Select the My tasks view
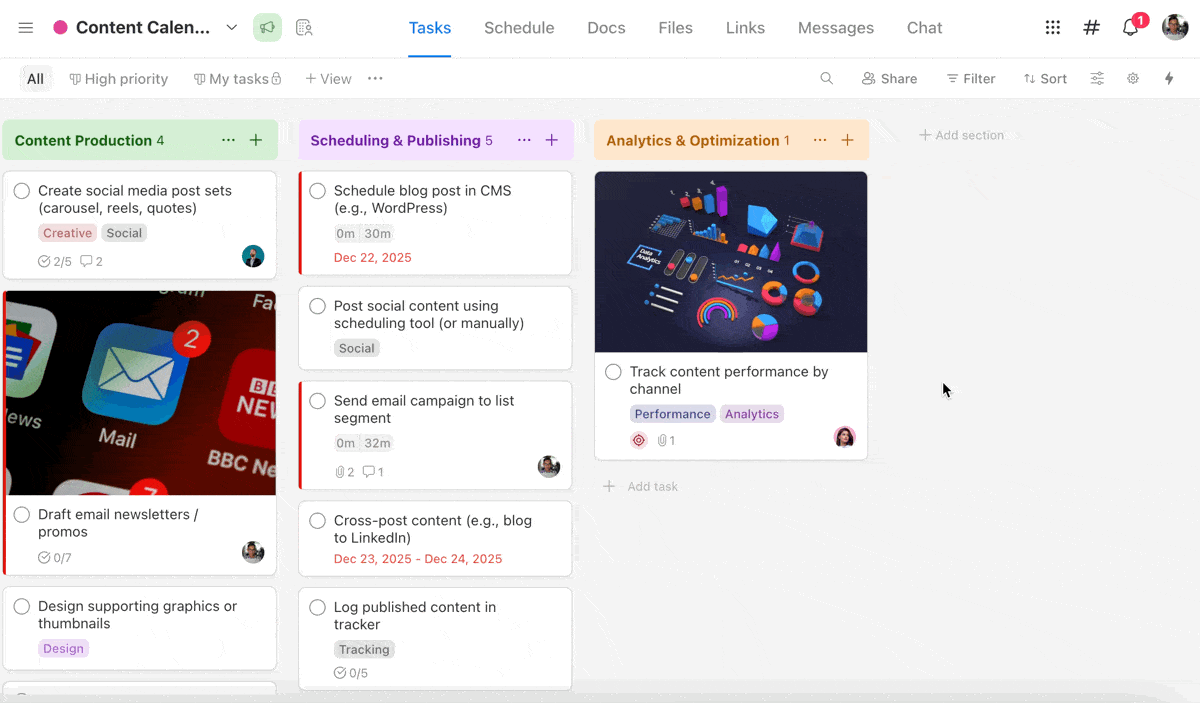The image size is (1200, 703). [x=237, y=79]
